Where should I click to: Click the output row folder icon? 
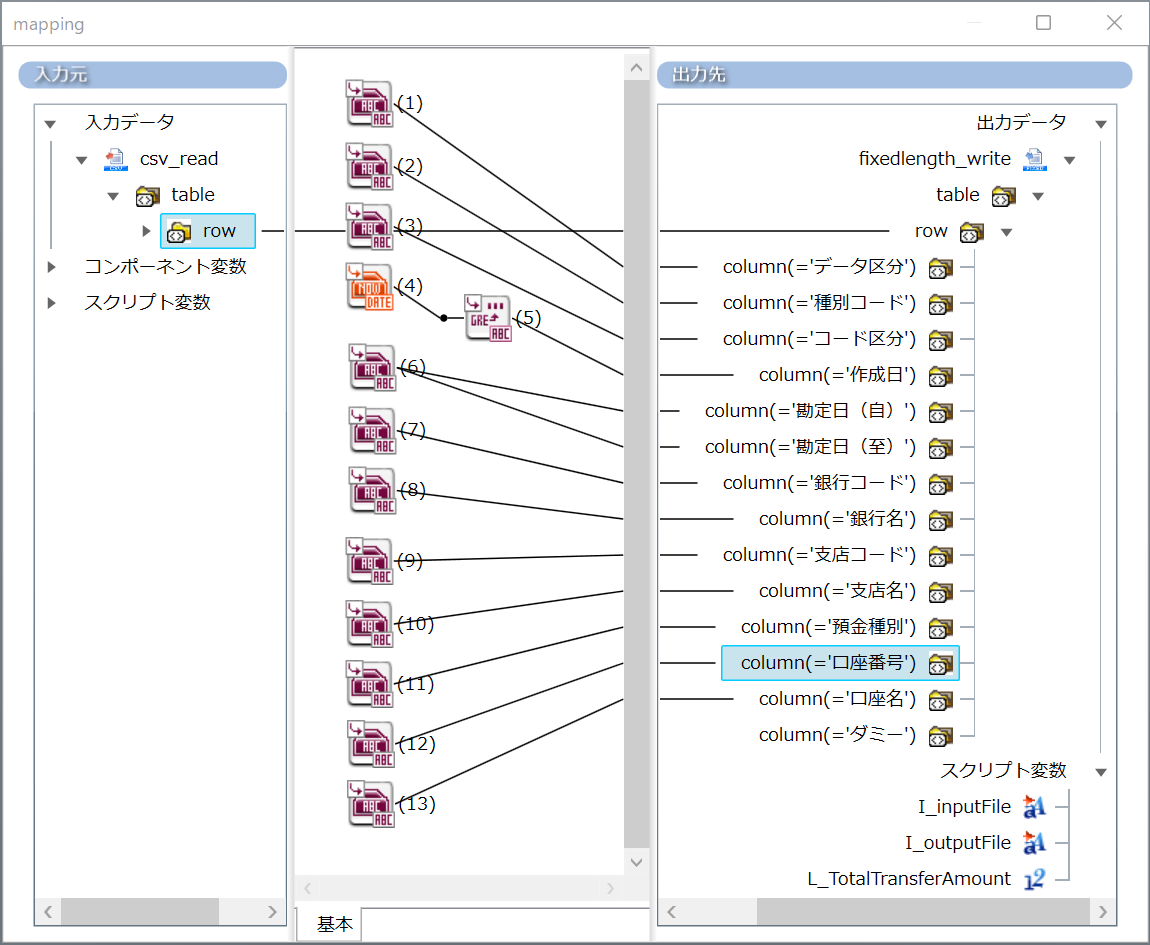[972, 233]
